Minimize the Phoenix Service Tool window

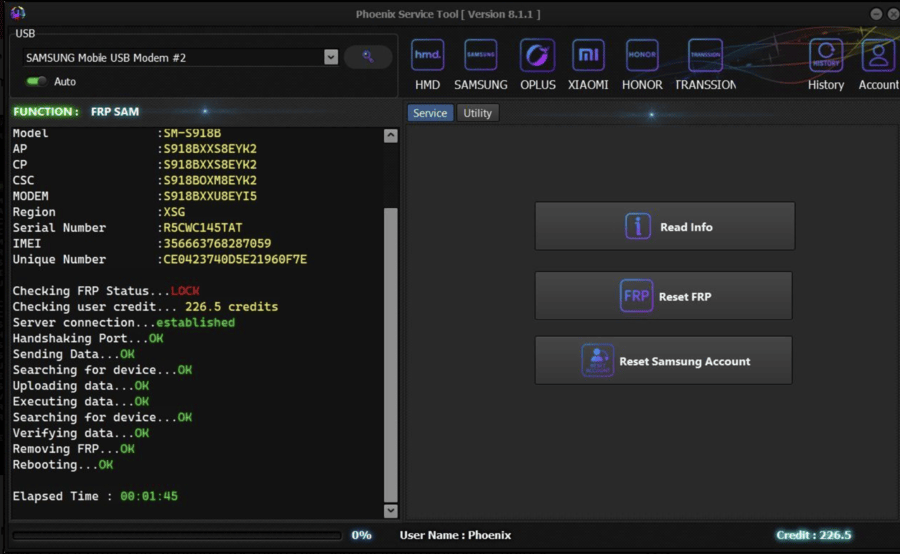pyautogui.click(x=876, y=14)
